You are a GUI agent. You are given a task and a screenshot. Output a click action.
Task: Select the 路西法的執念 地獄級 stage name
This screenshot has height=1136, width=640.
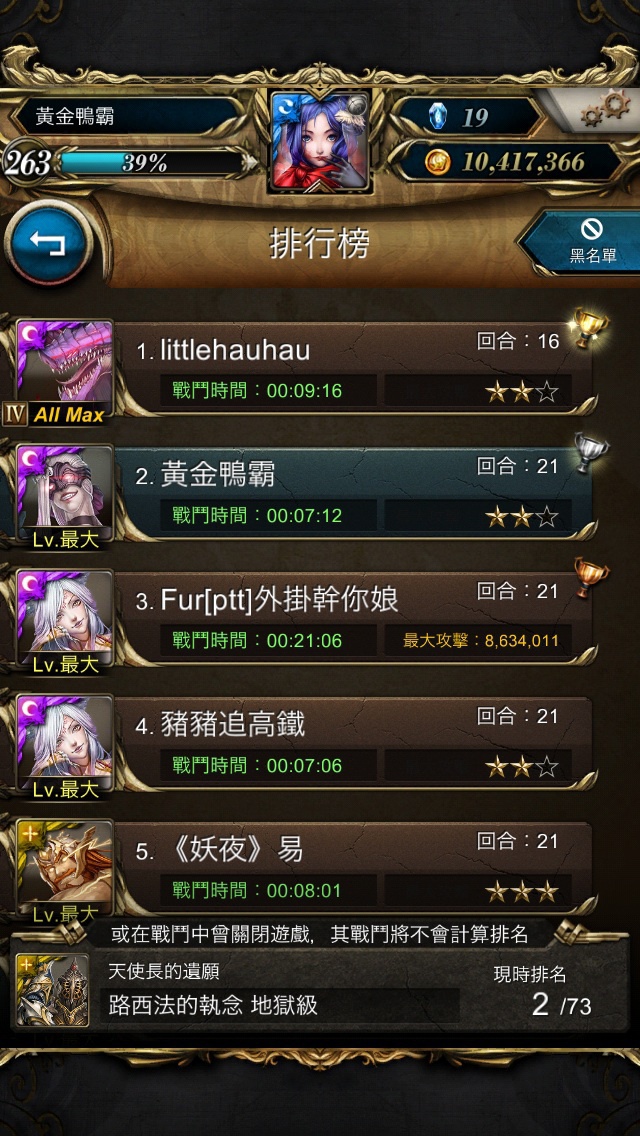pos(213,1005)
